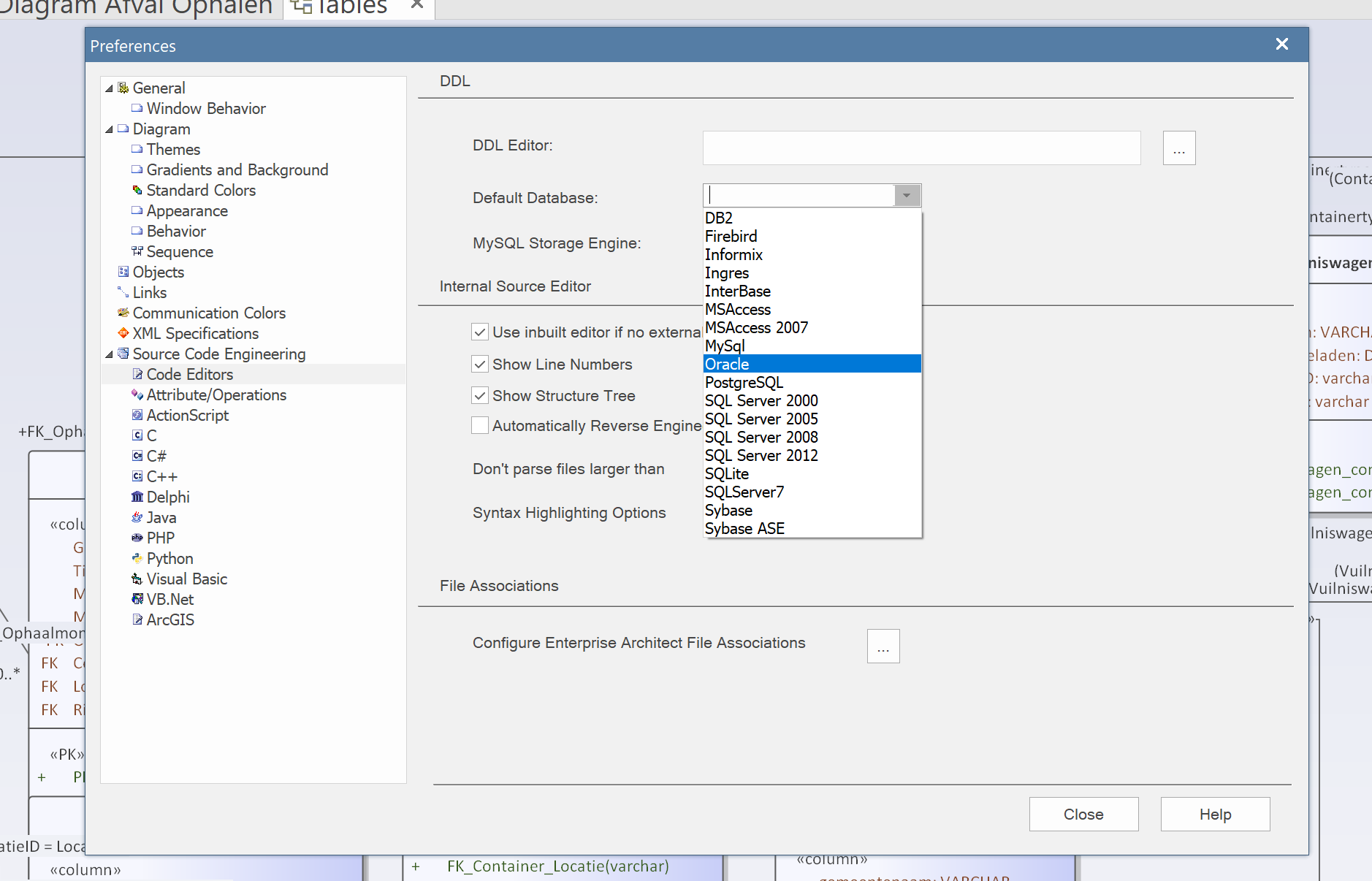Collapse the Source Code Engineering node
Viewport: 1372px width, 881px height.
point(110,354)
